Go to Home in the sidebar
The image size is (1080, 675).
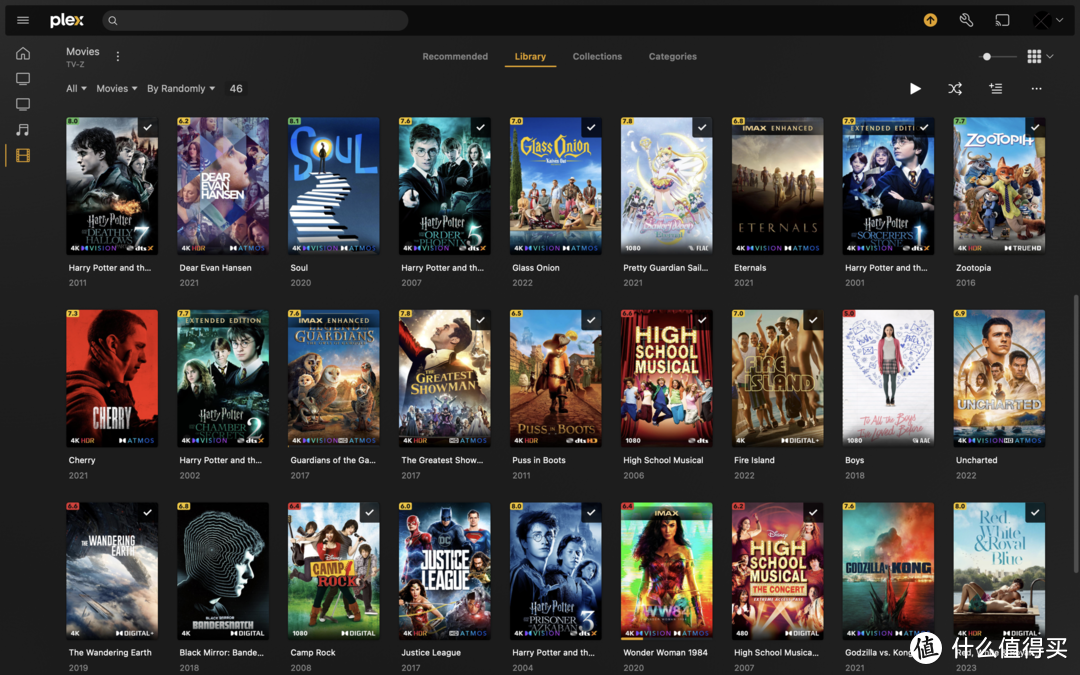[x=23, y=53]
